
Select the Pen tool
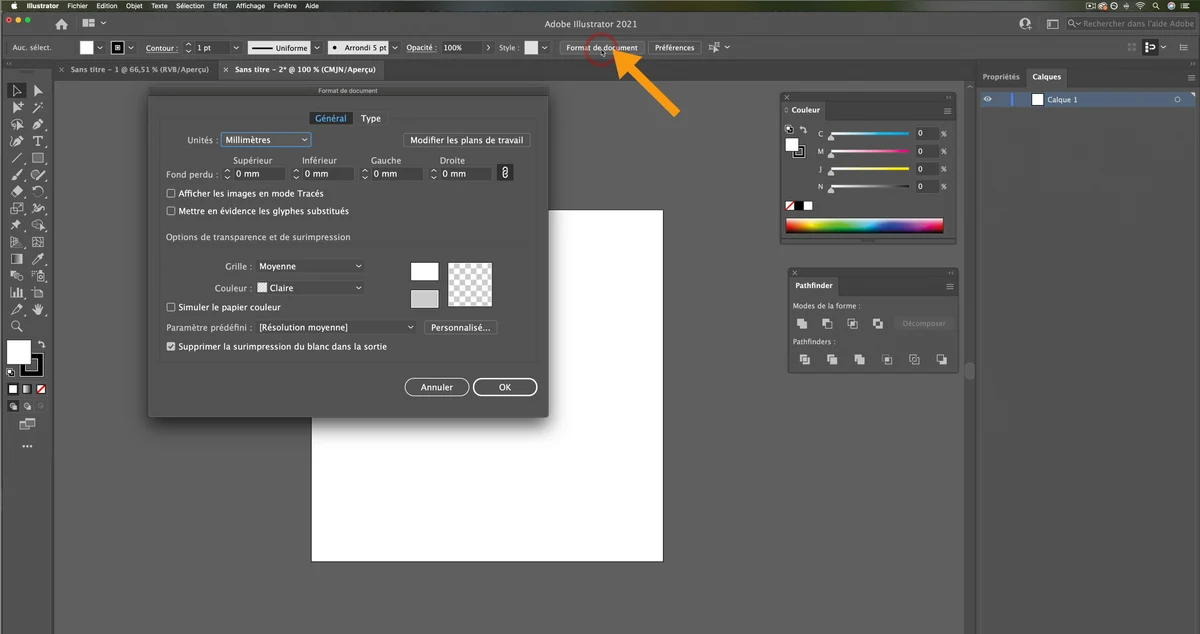(x=38, y=124)
